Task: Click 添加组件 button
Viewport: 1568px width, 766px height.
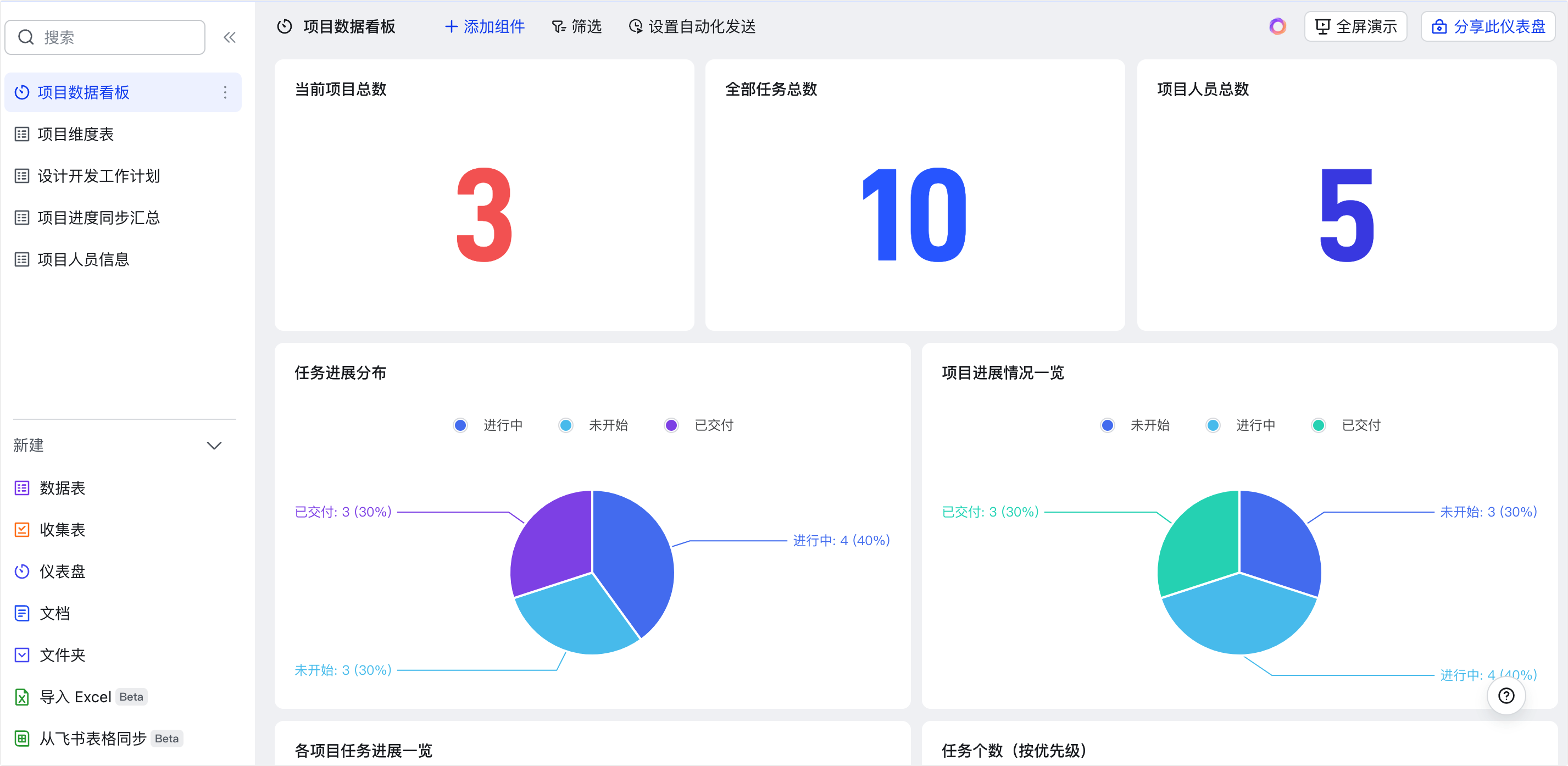Action: (x=485, y=26)
